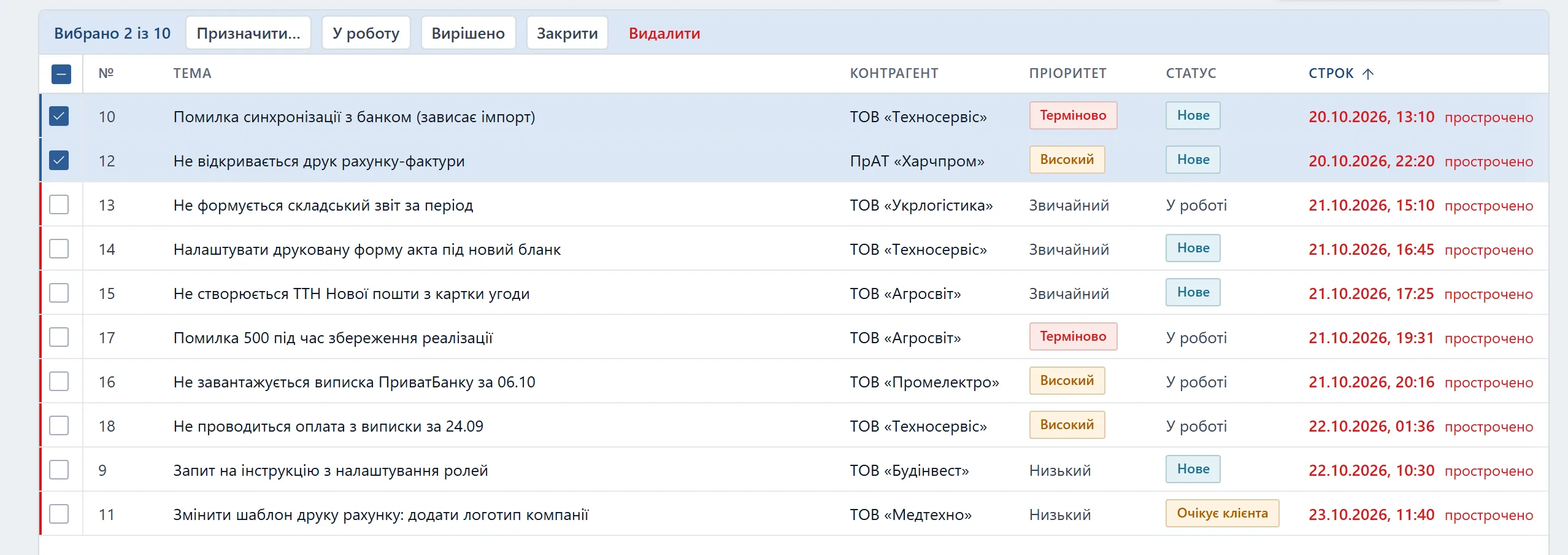Tick the checkbox for ticket 11

59,514
